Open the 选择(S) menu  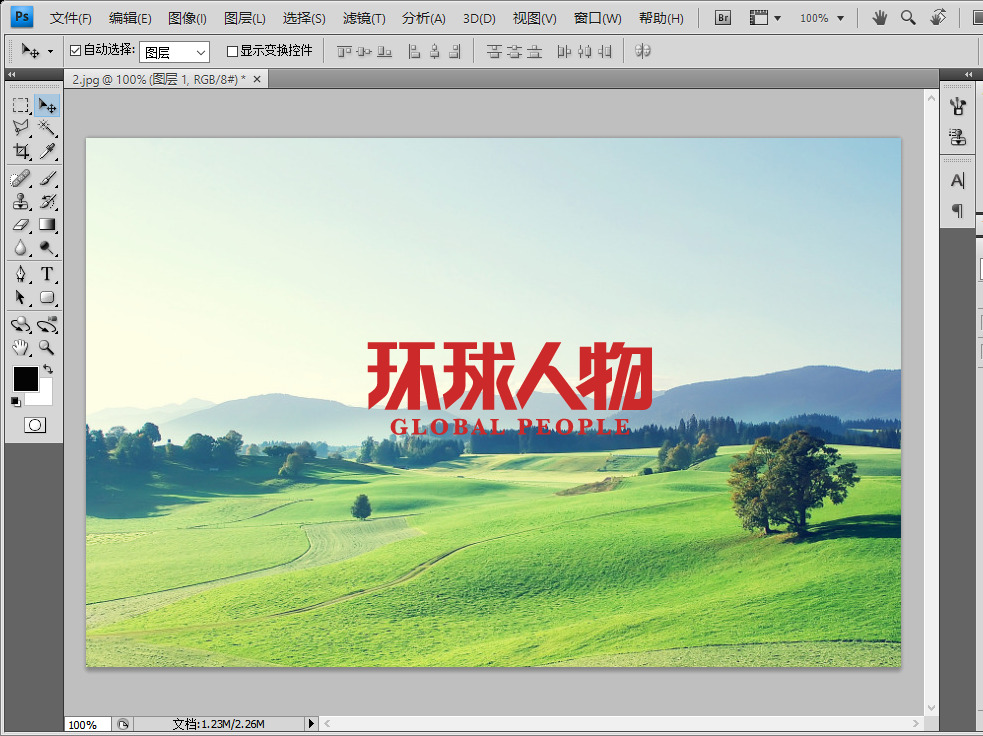pos(304,18)
